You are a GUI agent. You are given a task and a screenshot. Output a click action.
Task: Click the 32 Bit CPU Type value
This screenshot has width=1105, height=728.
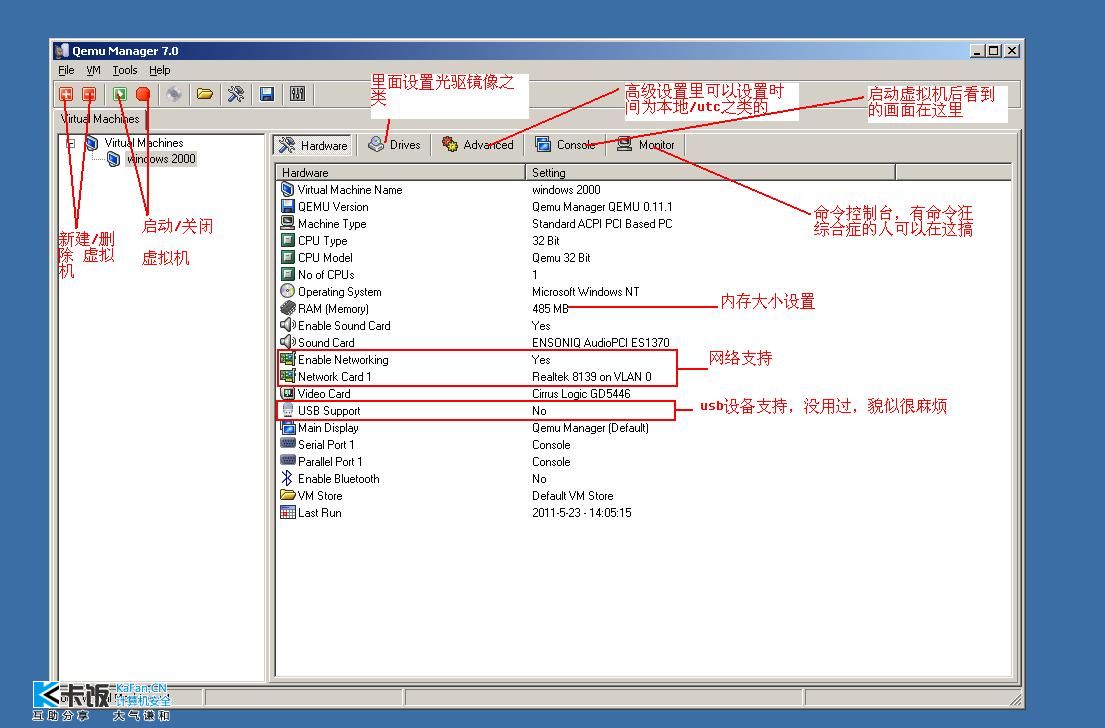(x=546, y=240)
